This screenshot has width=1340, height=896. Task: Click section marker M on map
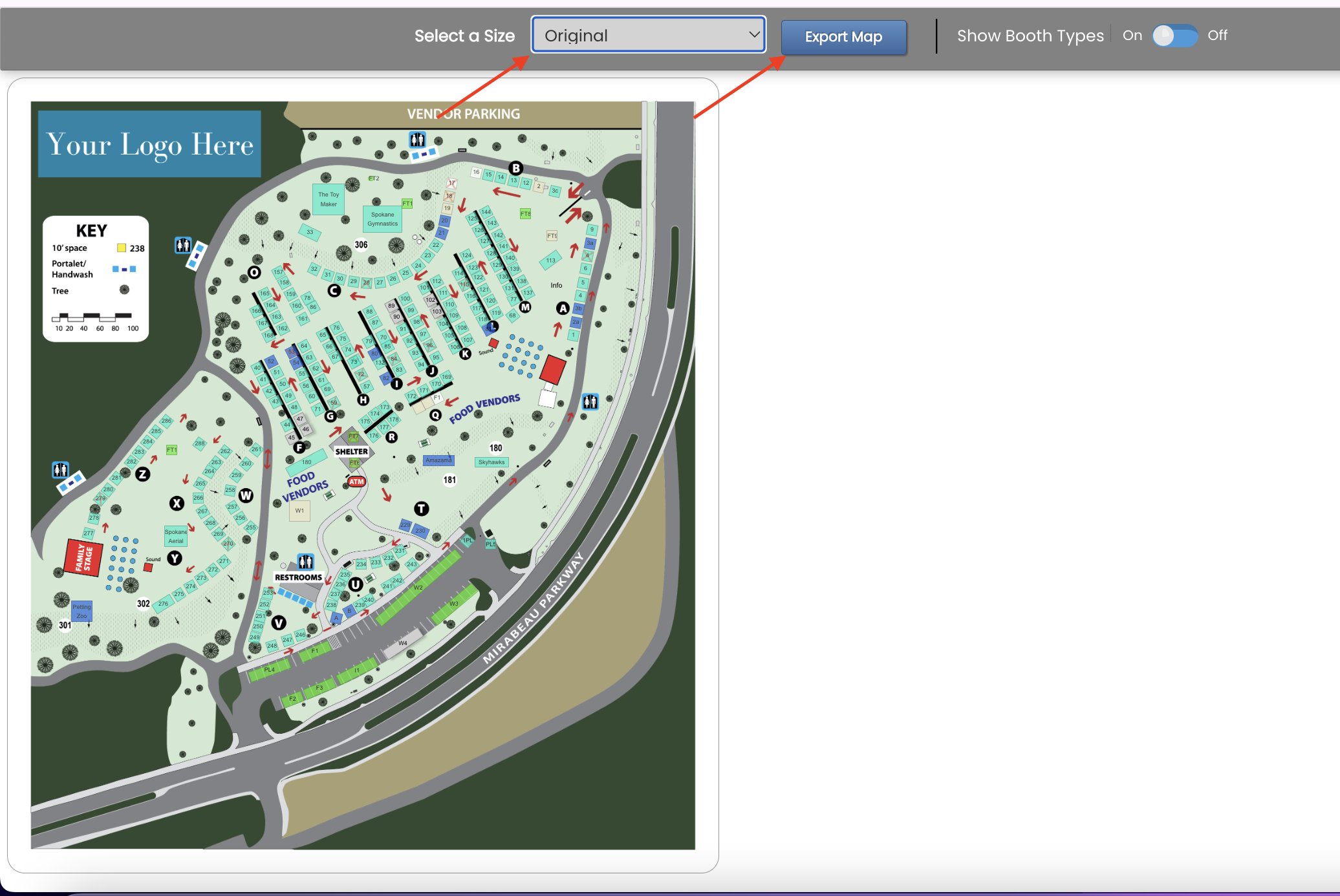[525, 307]
